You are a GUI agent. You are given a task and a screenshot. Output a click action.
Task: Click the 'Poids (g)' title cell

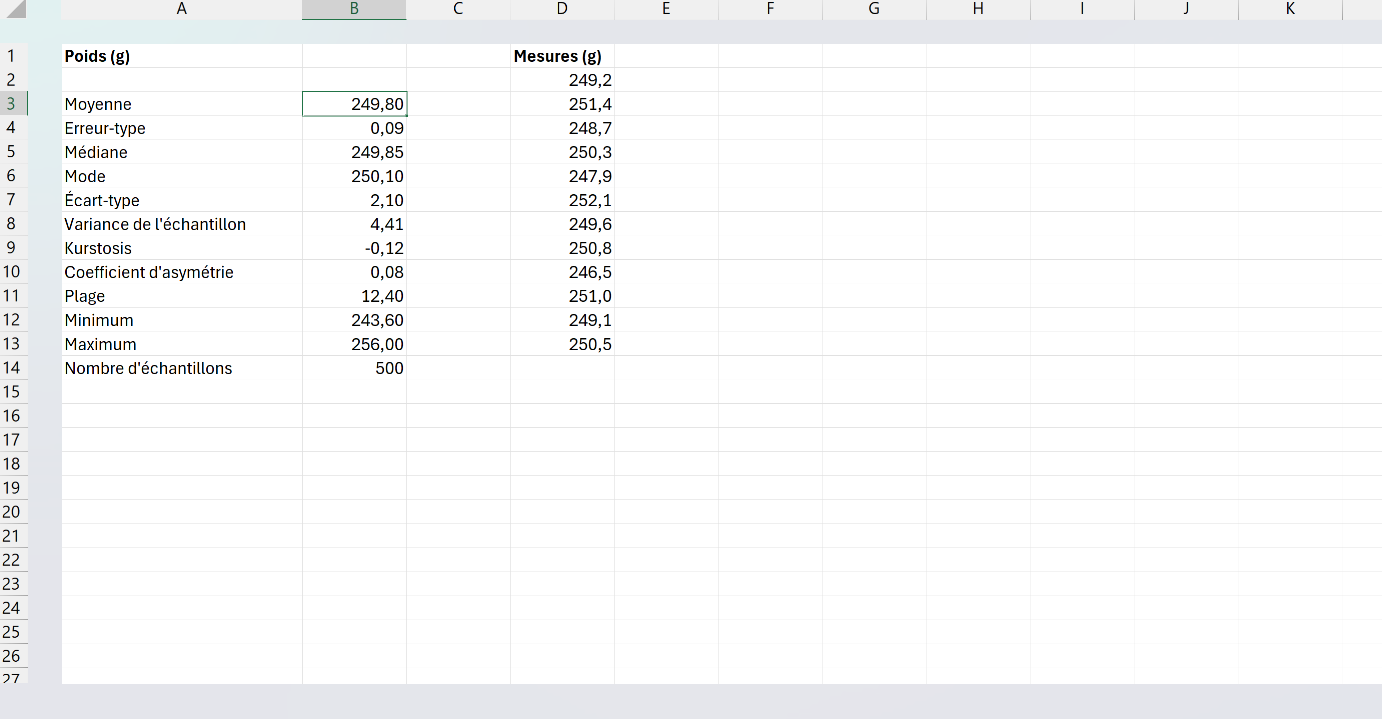pyautogui.click(x=182, y=56)
